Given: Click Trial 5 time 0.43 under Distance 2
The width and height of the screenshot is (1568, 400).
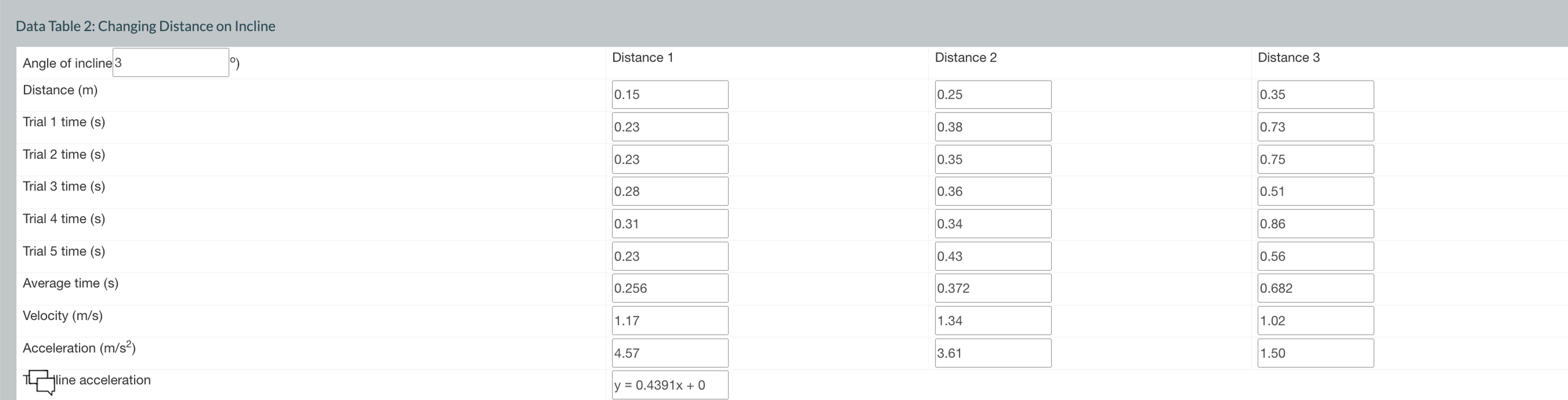Looking at the screenshot, I should point(992,256).
